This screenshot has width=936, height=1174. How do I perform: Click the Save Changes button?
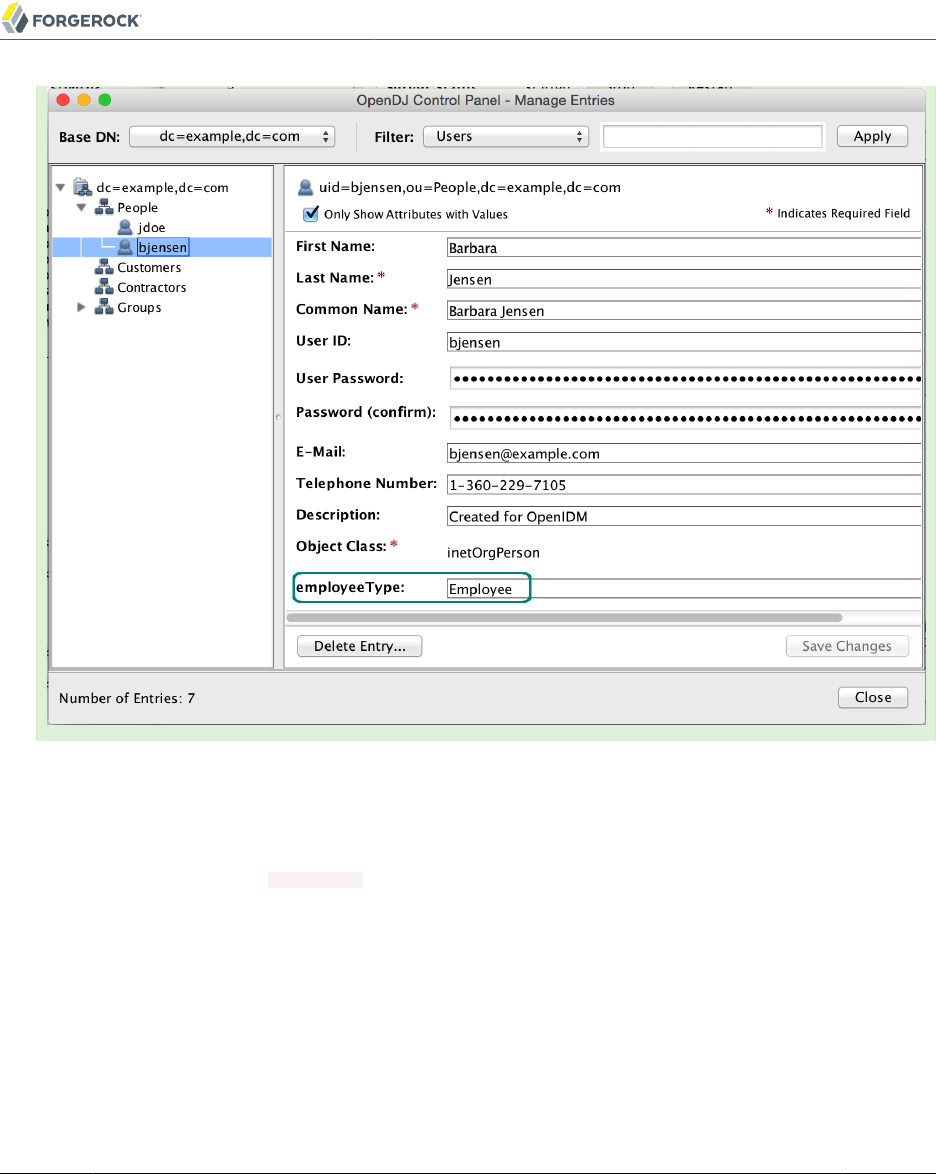coord(847,646)
